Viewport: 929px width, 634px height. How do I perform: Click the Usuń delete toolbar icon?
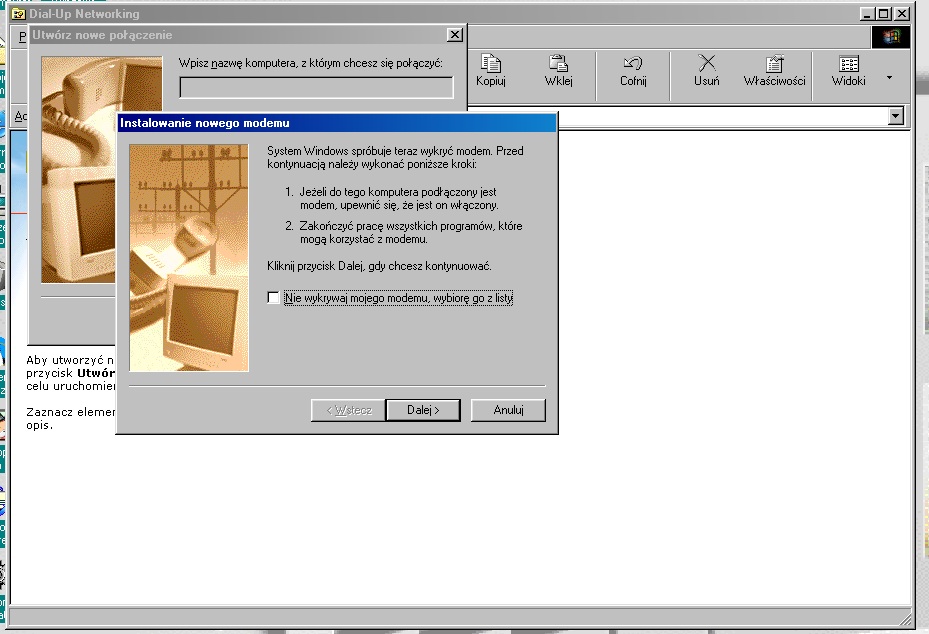click(x=706, y=71)
